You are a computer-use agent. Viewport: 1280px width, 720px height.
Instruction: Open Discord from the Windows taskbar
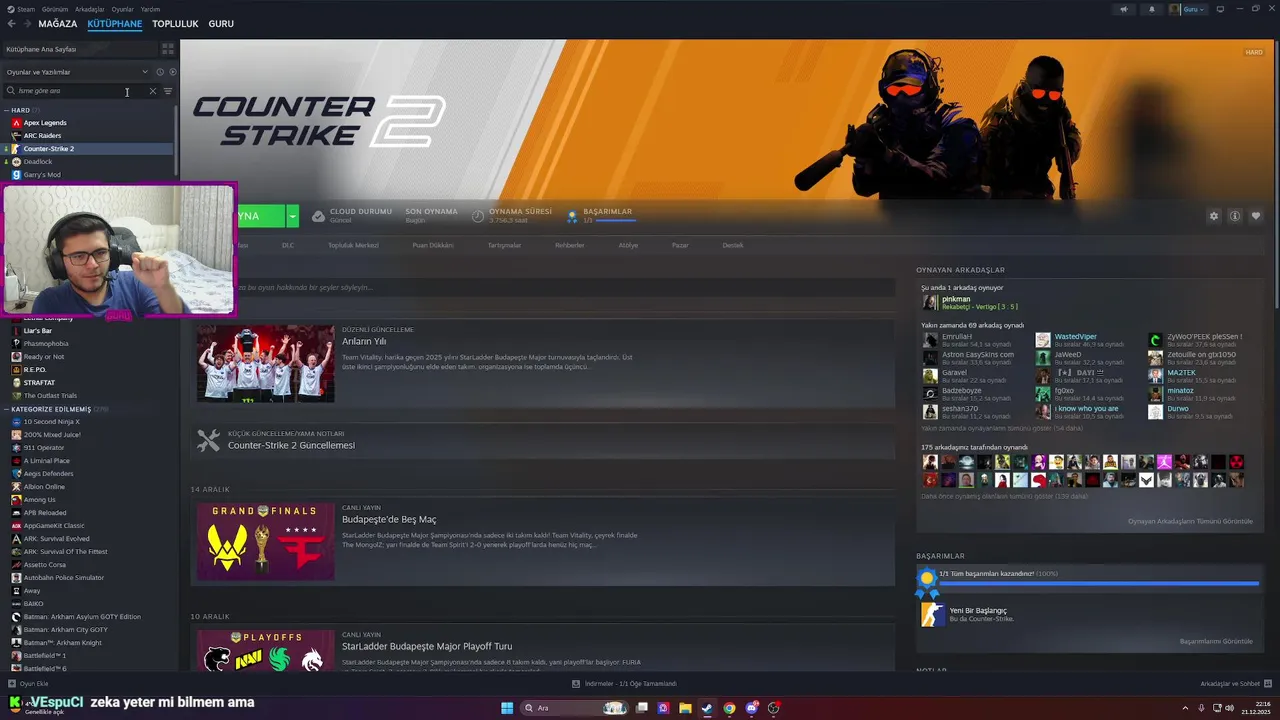point(751,708)
